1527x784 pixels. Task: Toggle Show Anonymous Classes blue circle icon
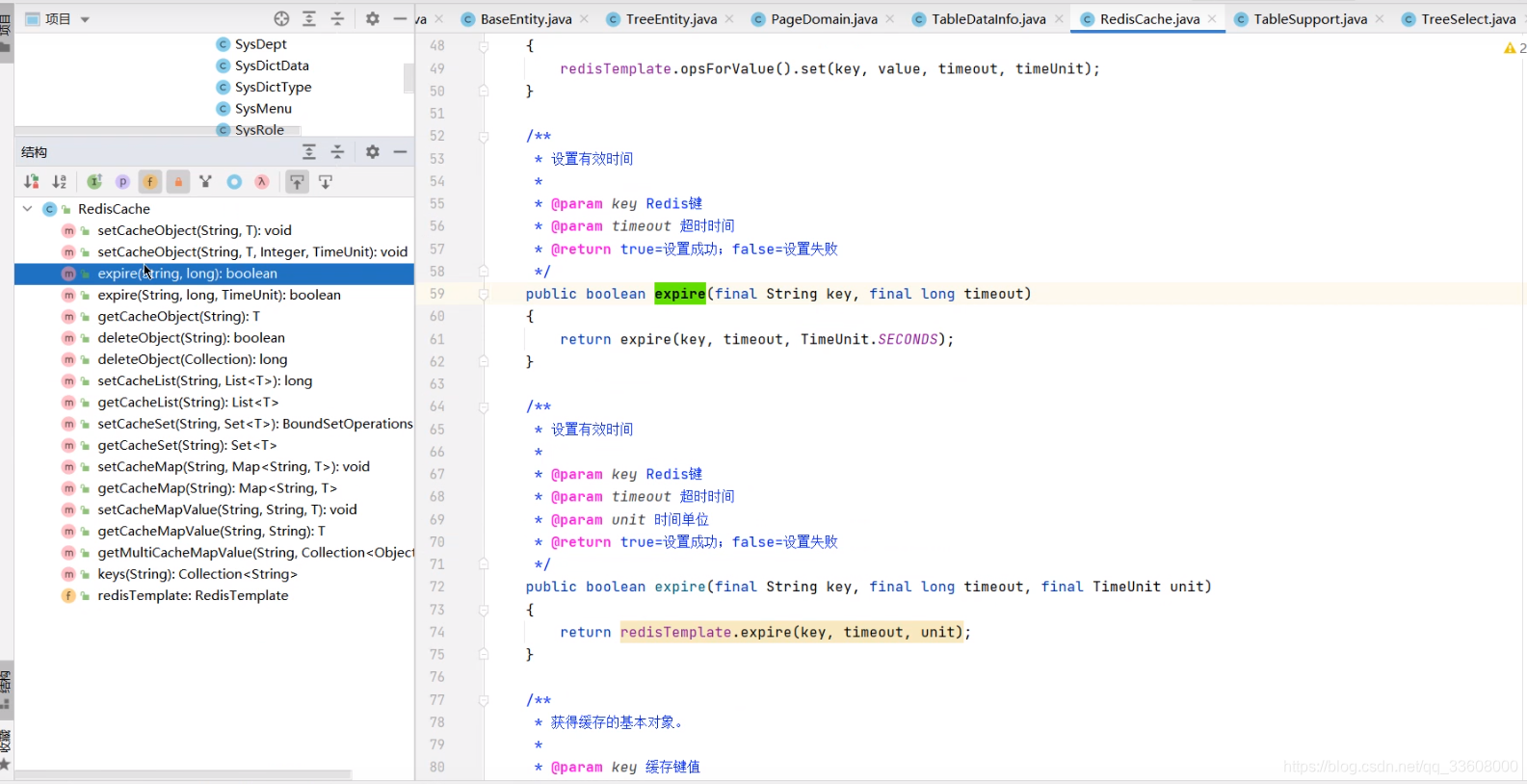coord(234,181)
